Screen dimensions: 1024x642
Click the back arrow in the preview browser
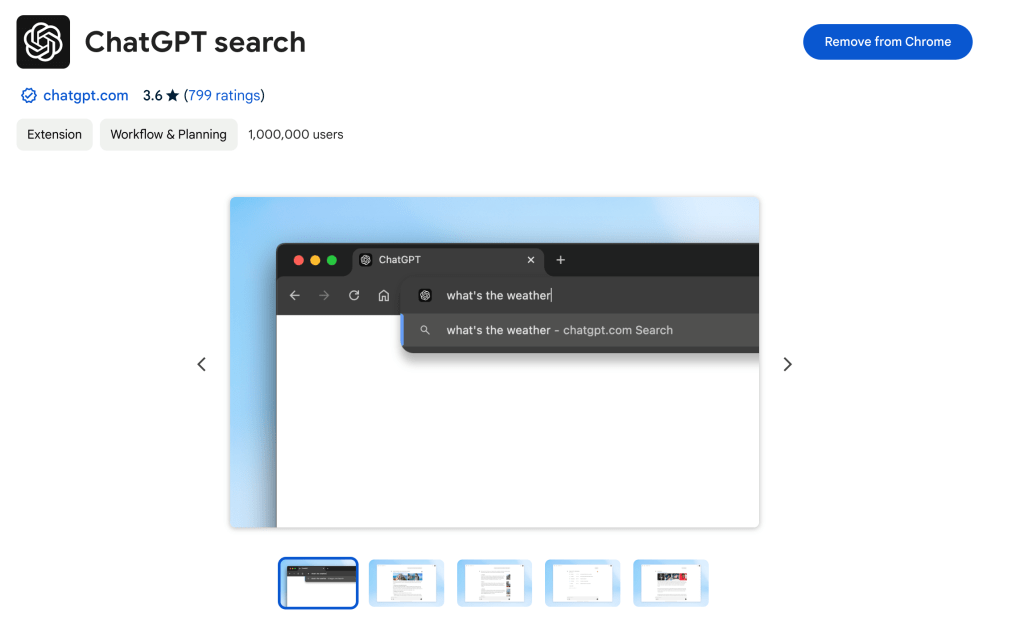(x=295, y=295)
